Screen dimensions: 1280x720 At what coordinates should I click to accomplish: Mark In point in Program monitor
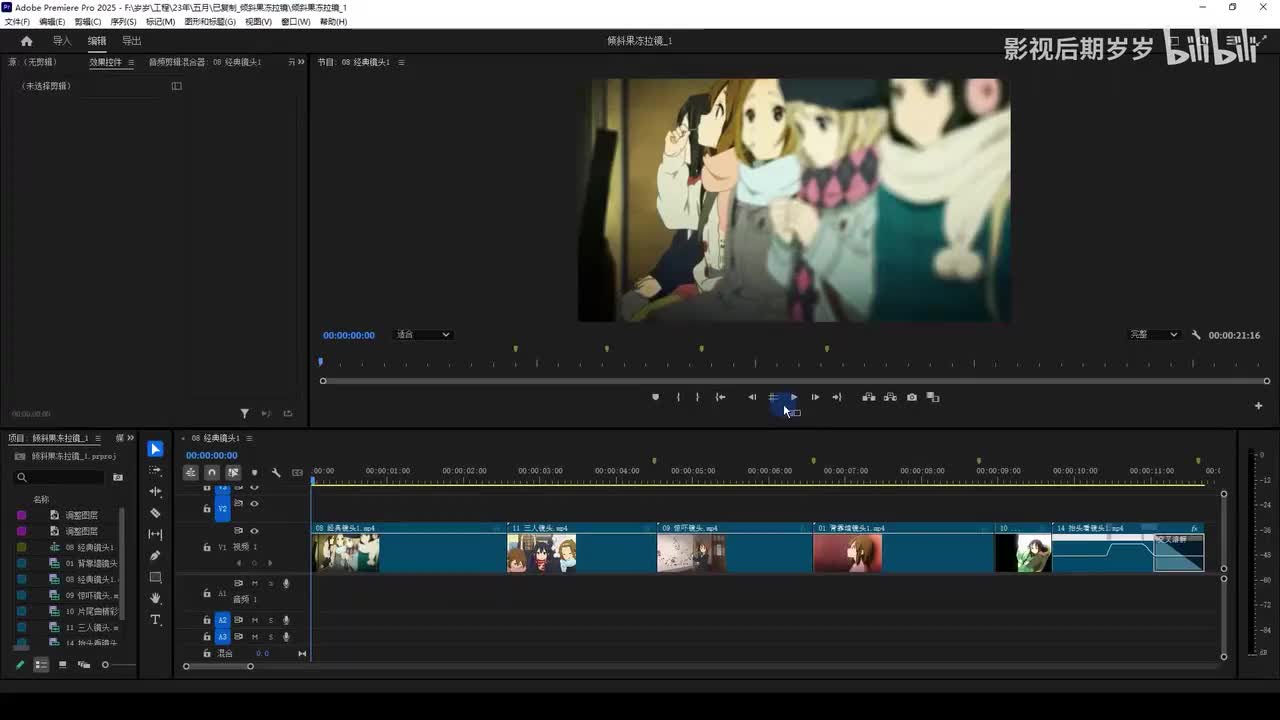click(x=678, y=397)
